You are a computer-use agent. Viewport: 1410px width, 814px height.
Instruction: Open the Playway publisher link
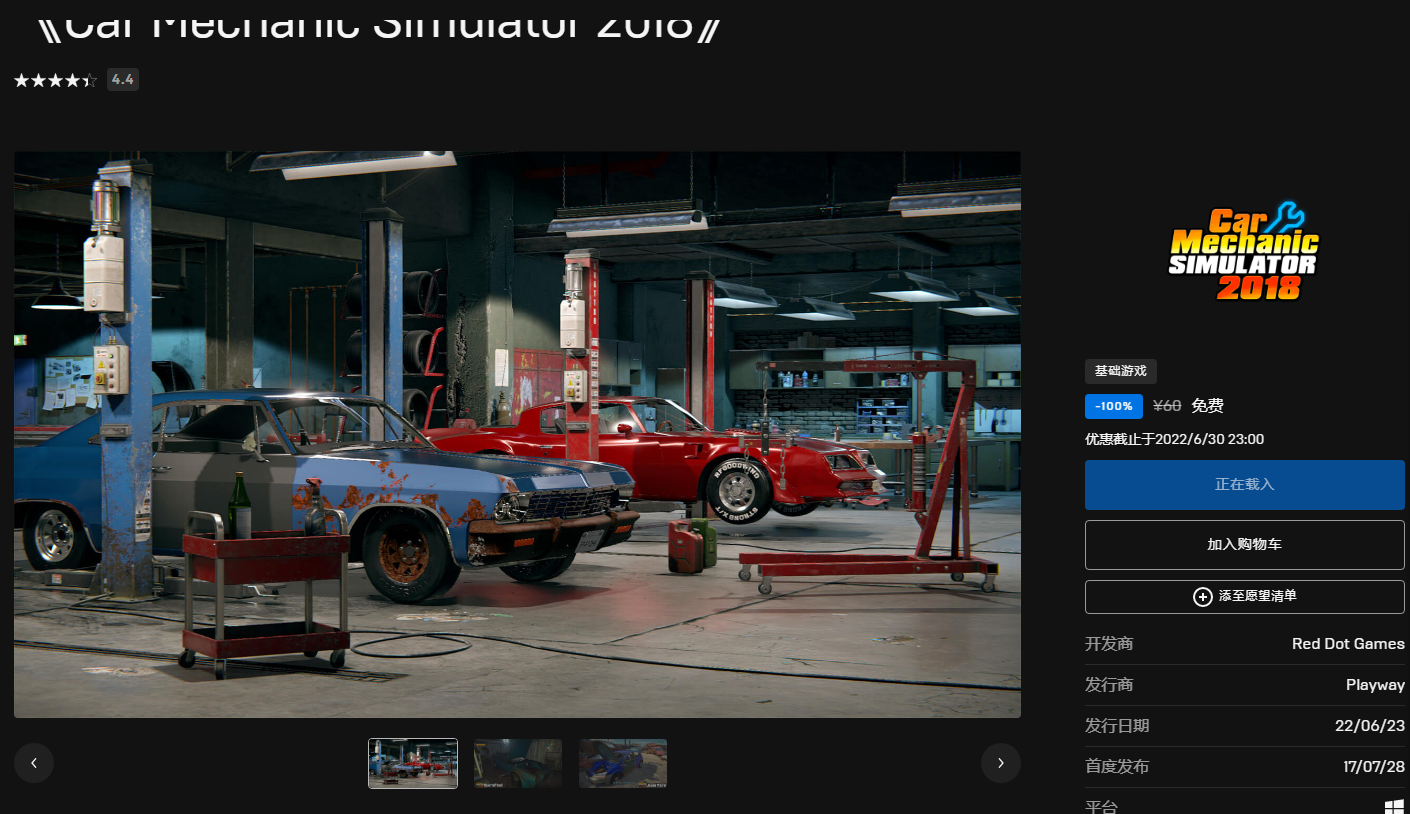point(1375,685)
